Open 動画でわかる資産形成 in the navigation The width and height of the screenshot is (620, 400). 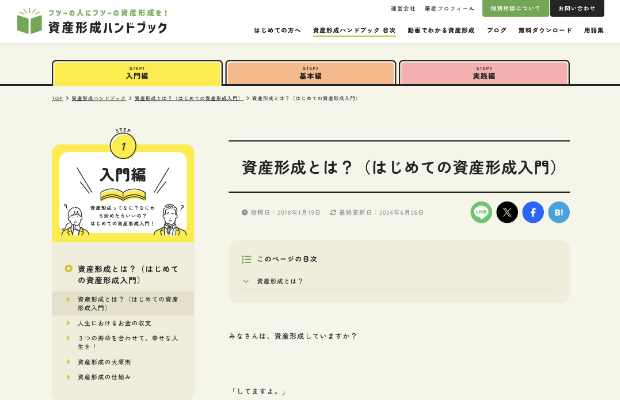440,31
